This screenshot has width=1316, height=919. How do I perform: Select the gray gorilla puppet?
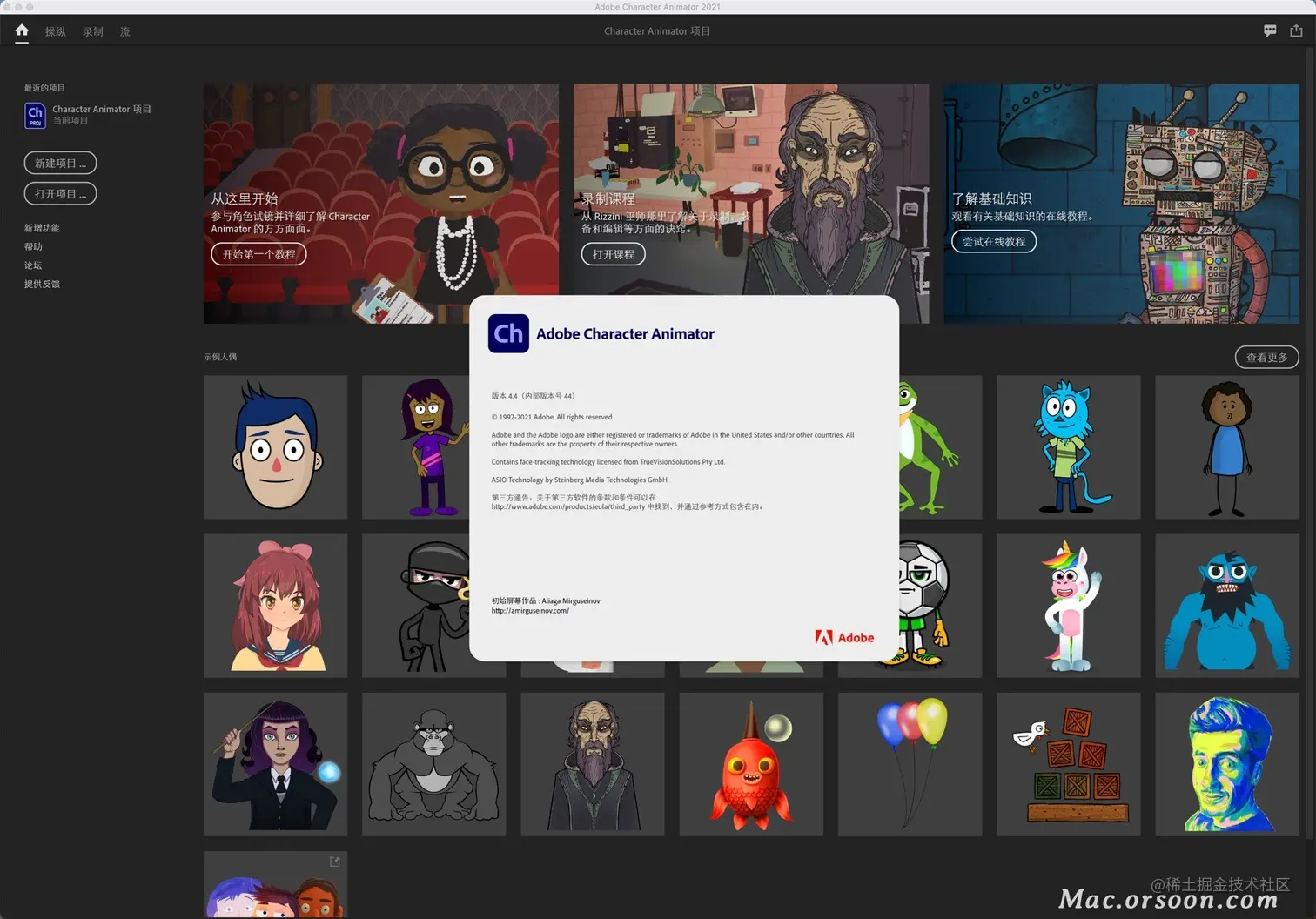coord(433,764)
